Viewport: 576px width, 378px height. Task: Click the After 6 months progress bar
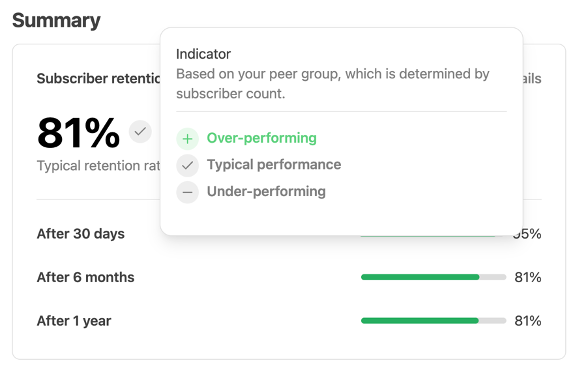pyautogui.click(x=433, y=277)
